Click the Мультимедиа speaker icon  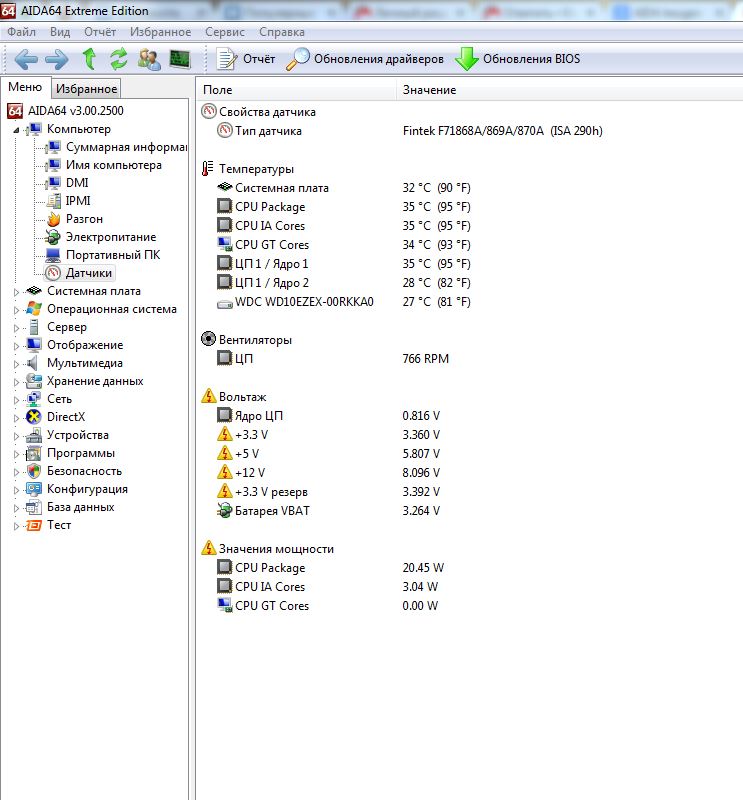[33, 363]
